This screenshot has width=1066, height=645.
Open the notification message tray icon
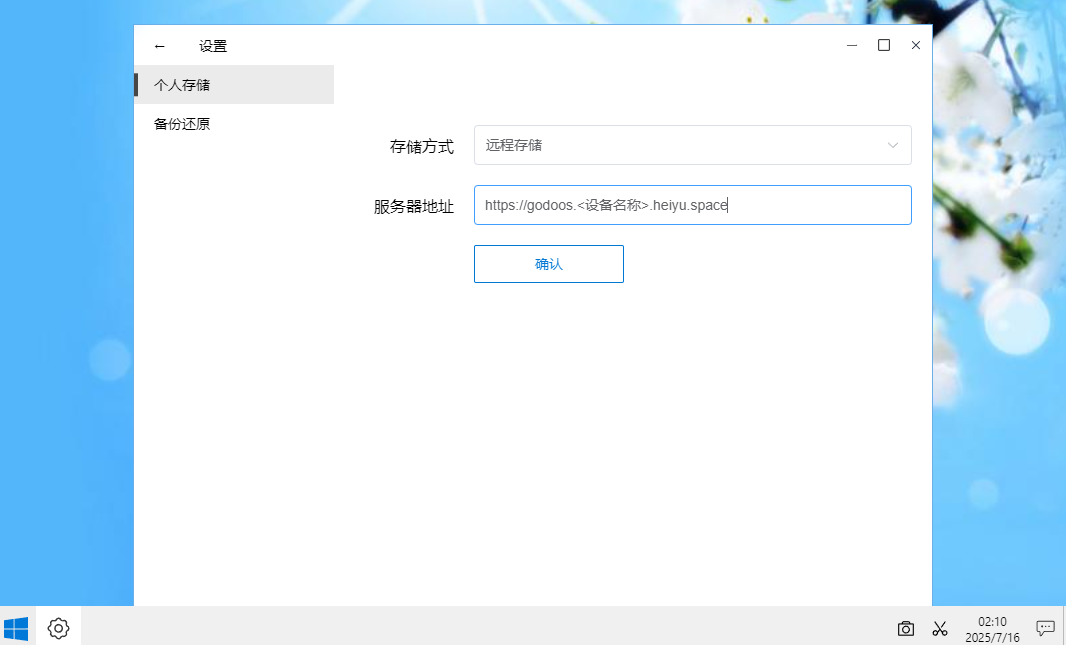coord(1045,629)
